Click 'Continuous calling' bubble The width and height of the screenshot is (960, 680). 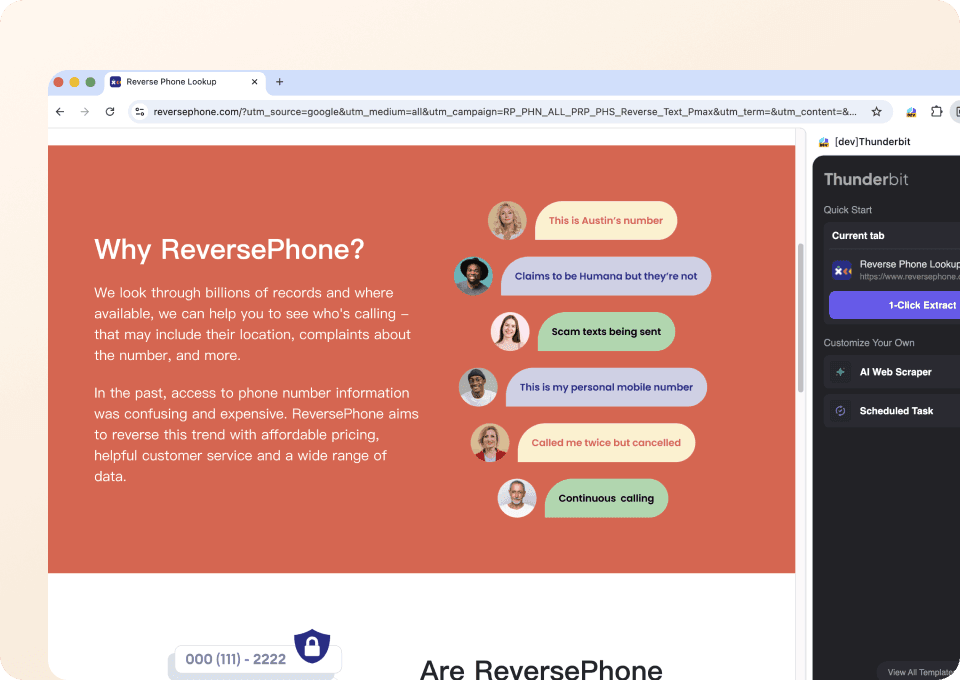pyautogui.click(x=606, y=498)
